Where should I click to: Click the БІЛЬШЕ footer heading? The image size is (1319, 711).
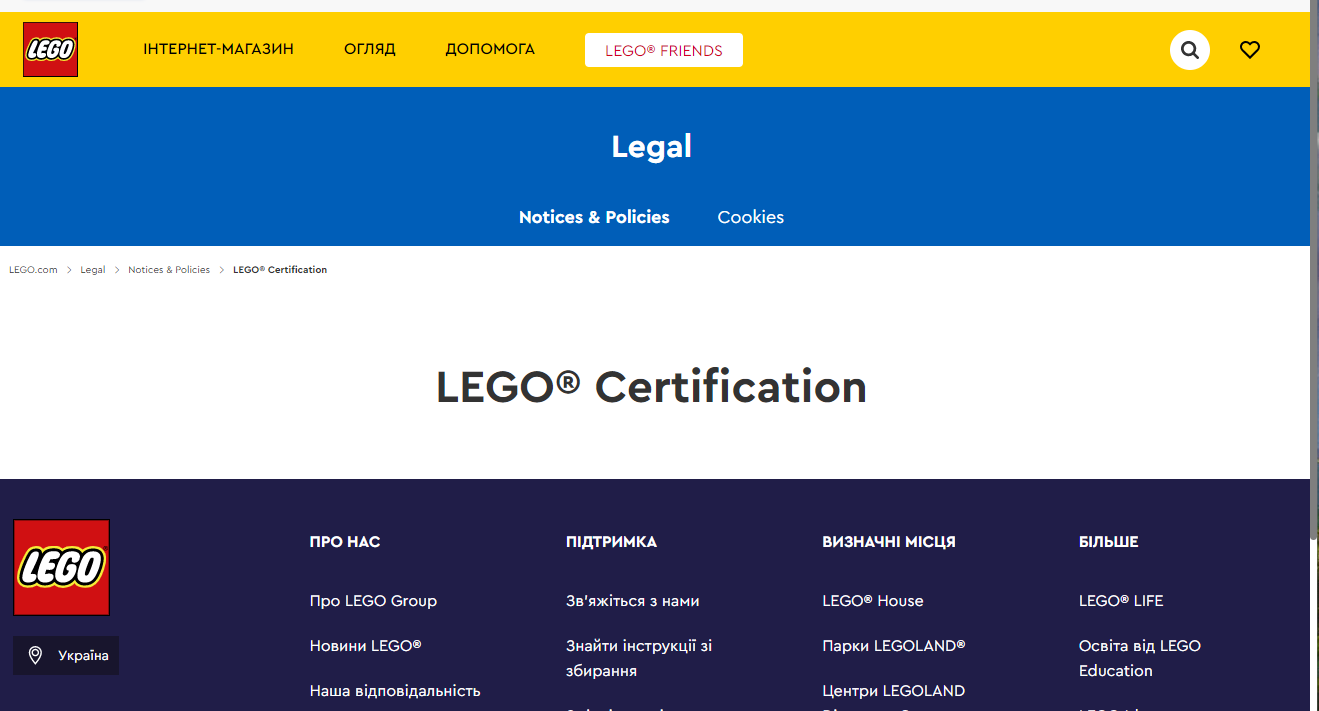point(1109,542)
